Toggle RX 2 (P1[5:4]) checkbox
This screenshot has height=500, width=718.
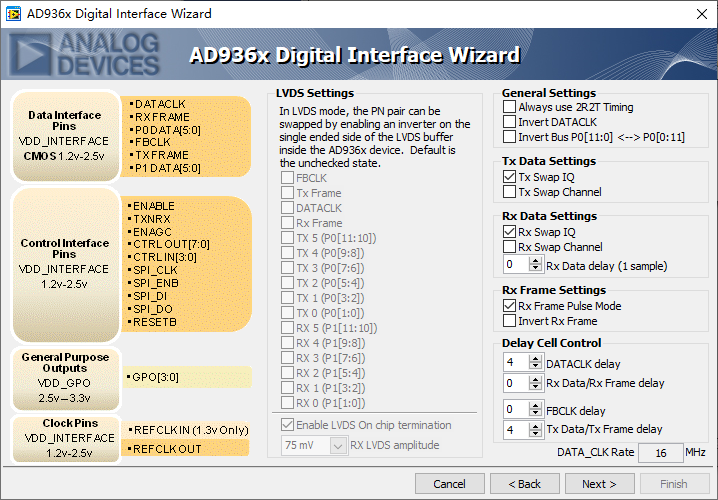pos(287,373)
